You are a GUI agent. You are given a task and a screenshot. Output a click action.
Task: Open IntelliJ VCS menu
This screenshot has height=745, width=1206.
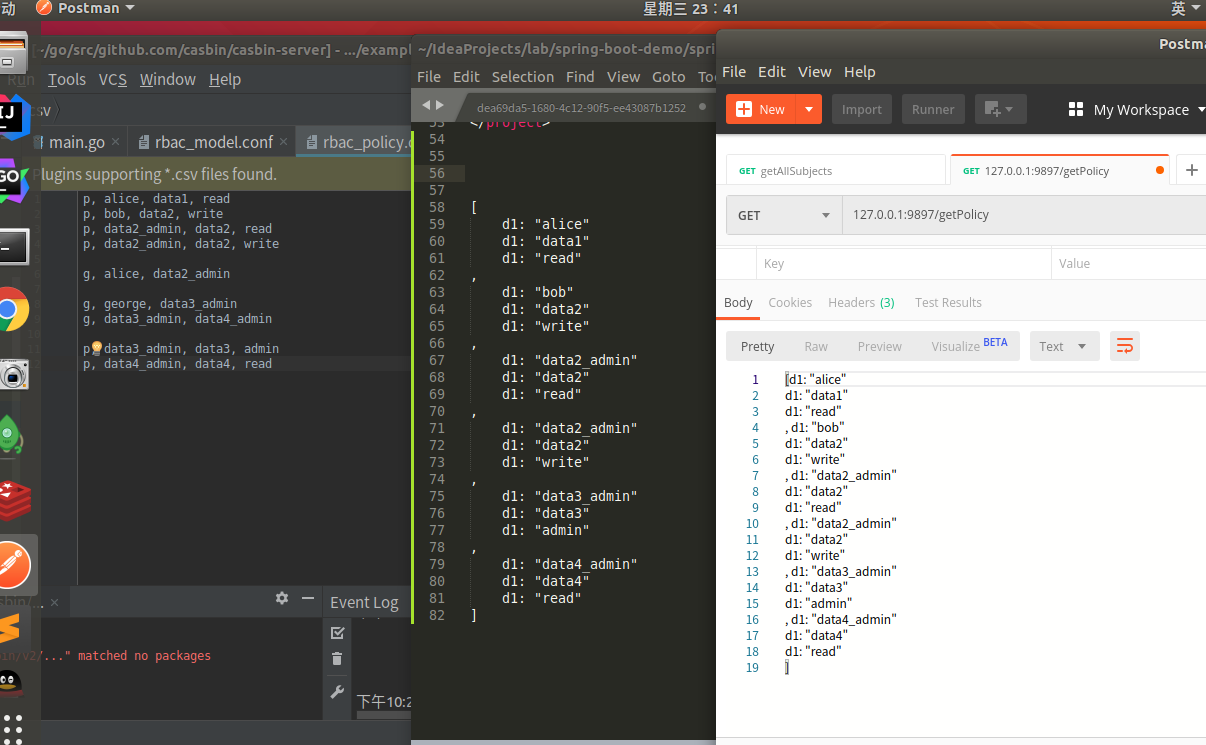pyautogui.click(x=113, y=80)
